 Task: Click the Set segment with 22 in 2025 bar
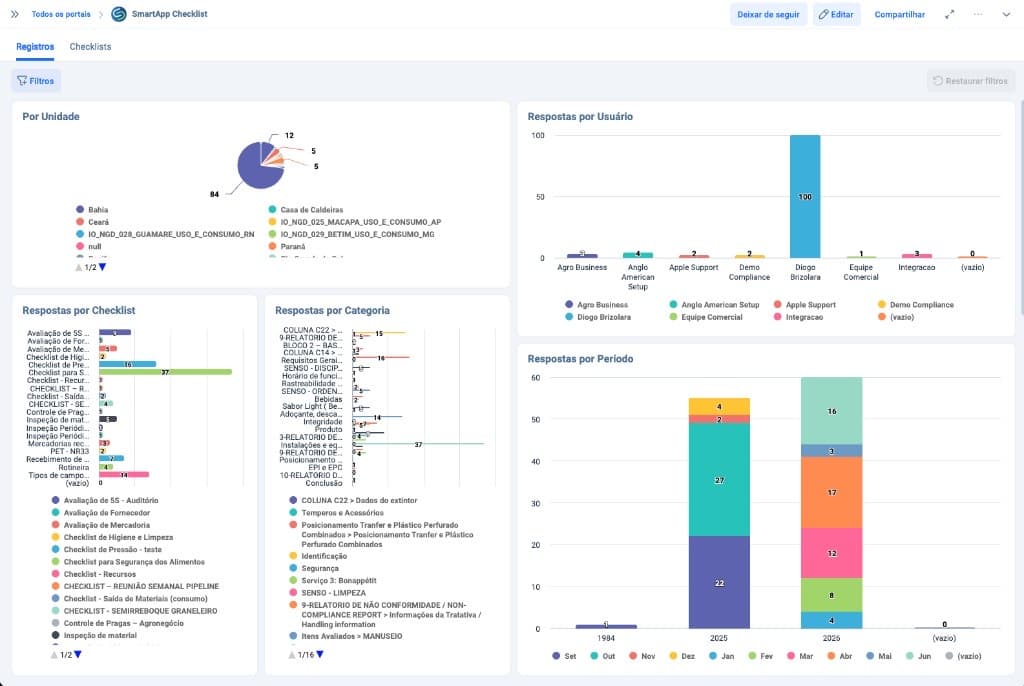pos(719,582)
